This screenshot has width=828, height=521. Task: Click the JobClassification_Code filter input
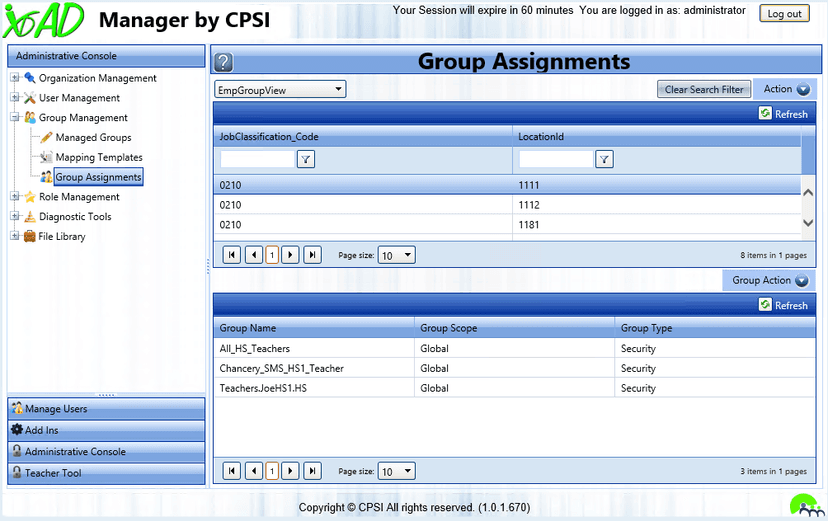[x=257, y=159]
